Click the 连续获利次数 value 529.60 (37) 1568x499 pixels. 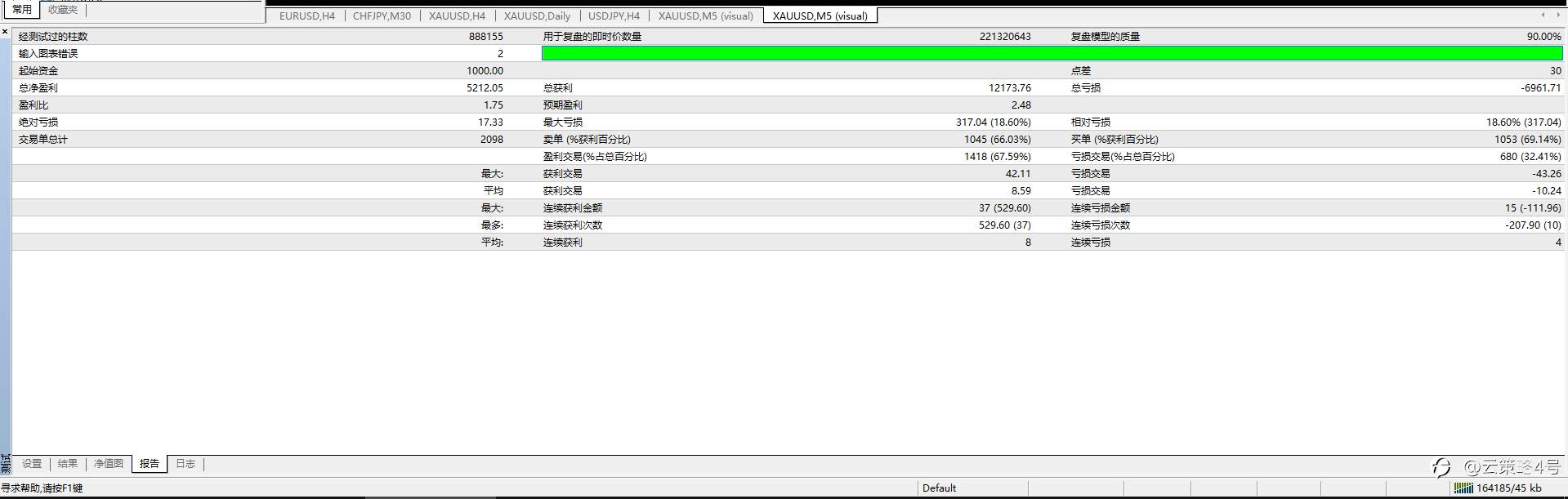[1005, 225]
